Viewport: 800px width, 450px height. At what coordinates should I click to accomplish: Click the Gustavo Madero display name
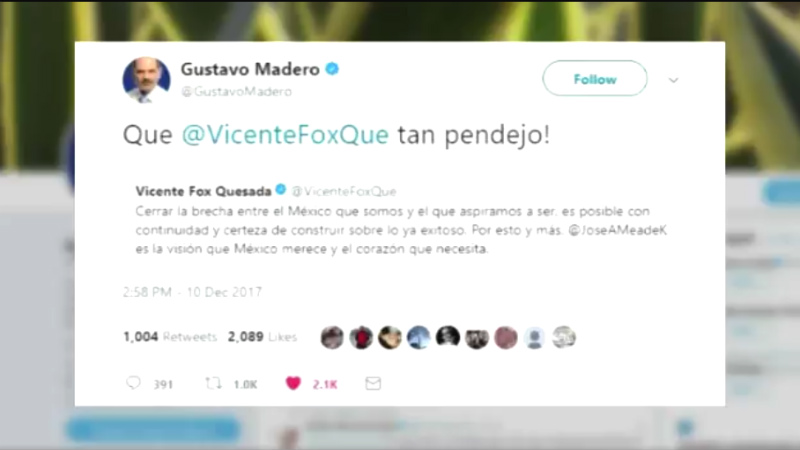(250, 69)
